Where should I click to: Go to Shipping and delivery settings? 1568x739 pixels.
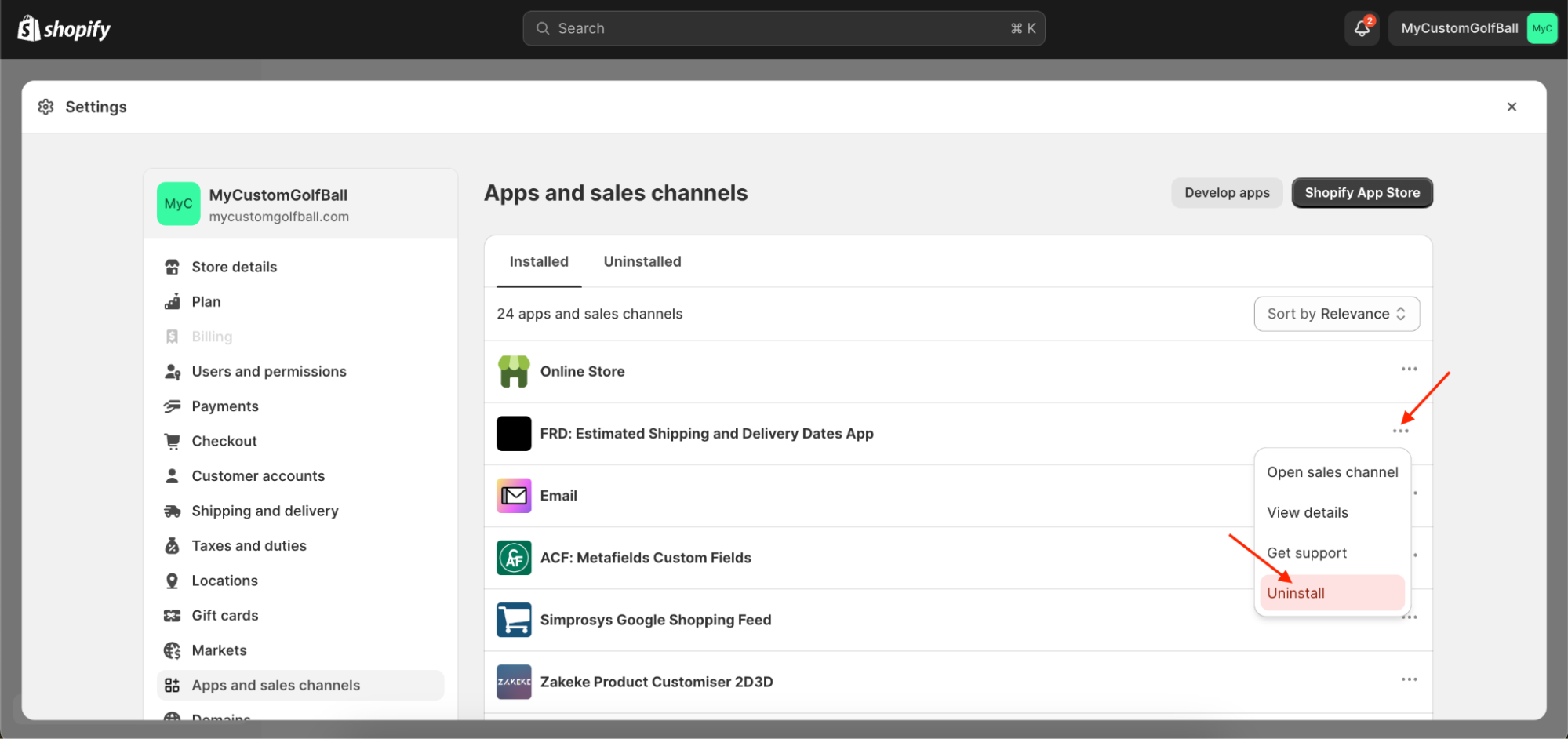click(x=264, y=511)
